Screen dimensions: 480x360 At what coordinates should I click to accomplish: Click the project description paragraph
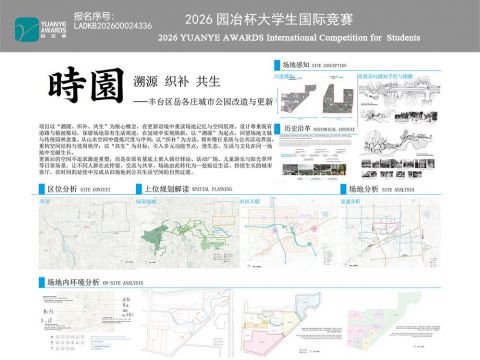[x=156, y=149]
